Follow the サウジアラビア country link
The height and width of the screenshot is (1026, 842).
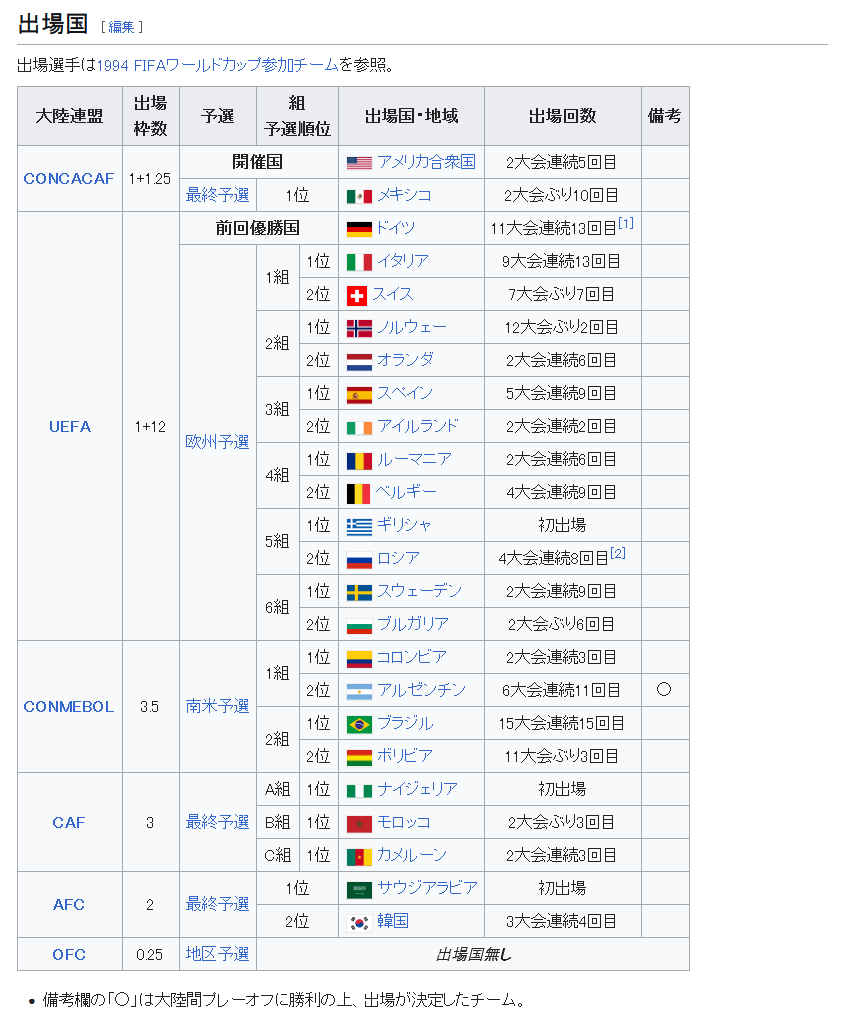point(427,888)
